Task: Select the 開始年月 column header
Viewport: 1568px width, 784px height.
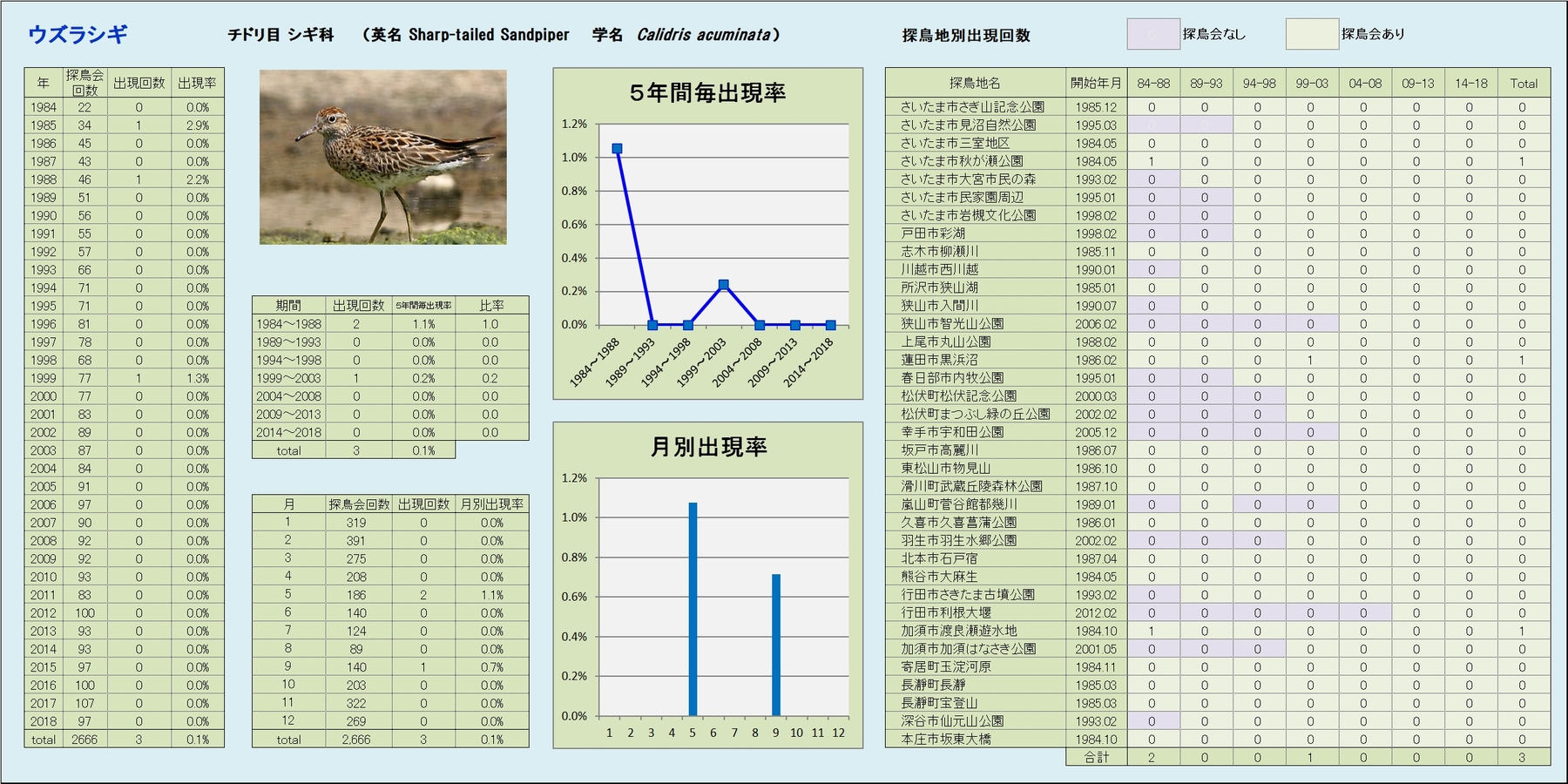Action: pos(1095,84)
